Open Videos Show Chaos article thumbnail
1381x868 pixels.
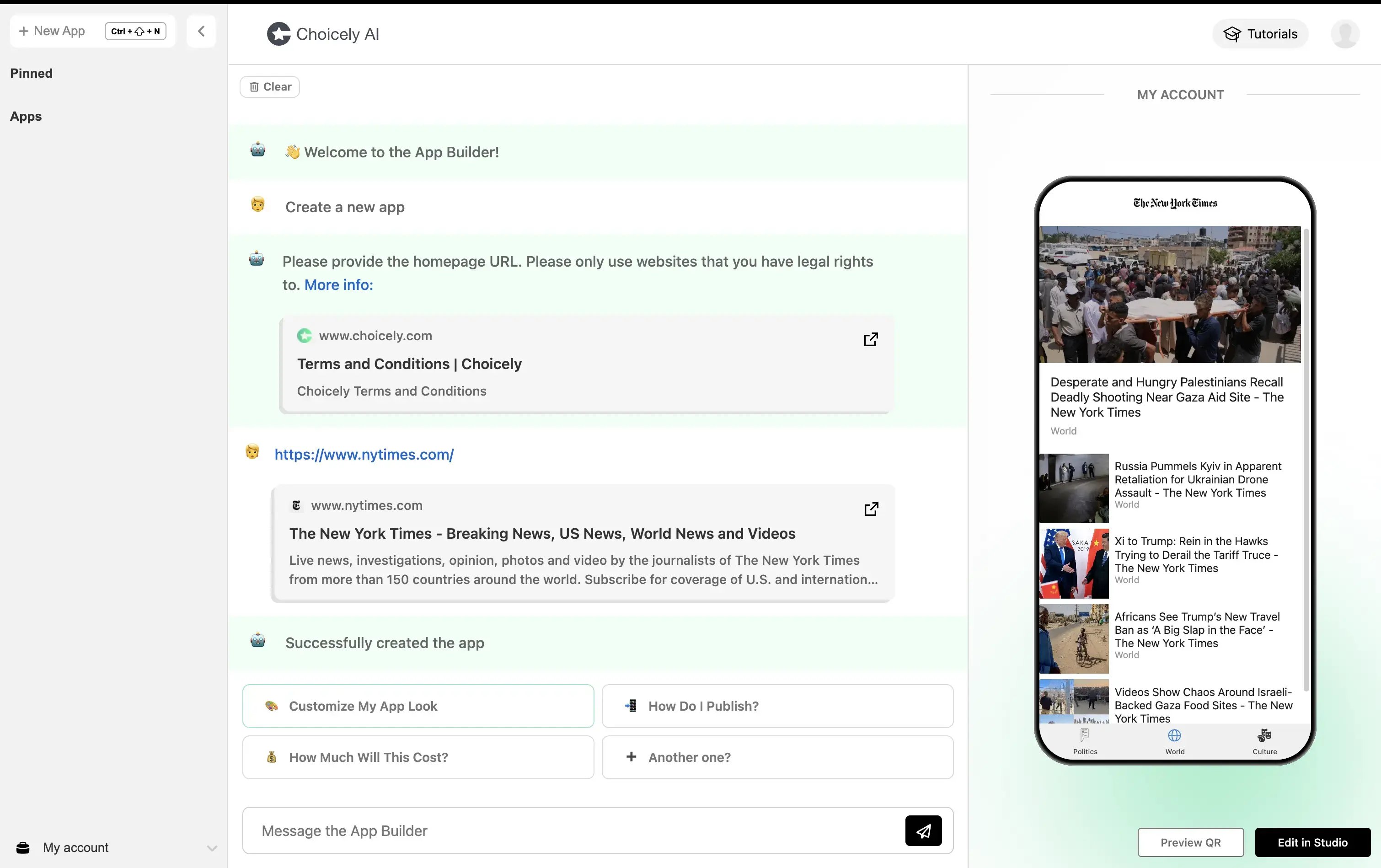(1074, 702)
